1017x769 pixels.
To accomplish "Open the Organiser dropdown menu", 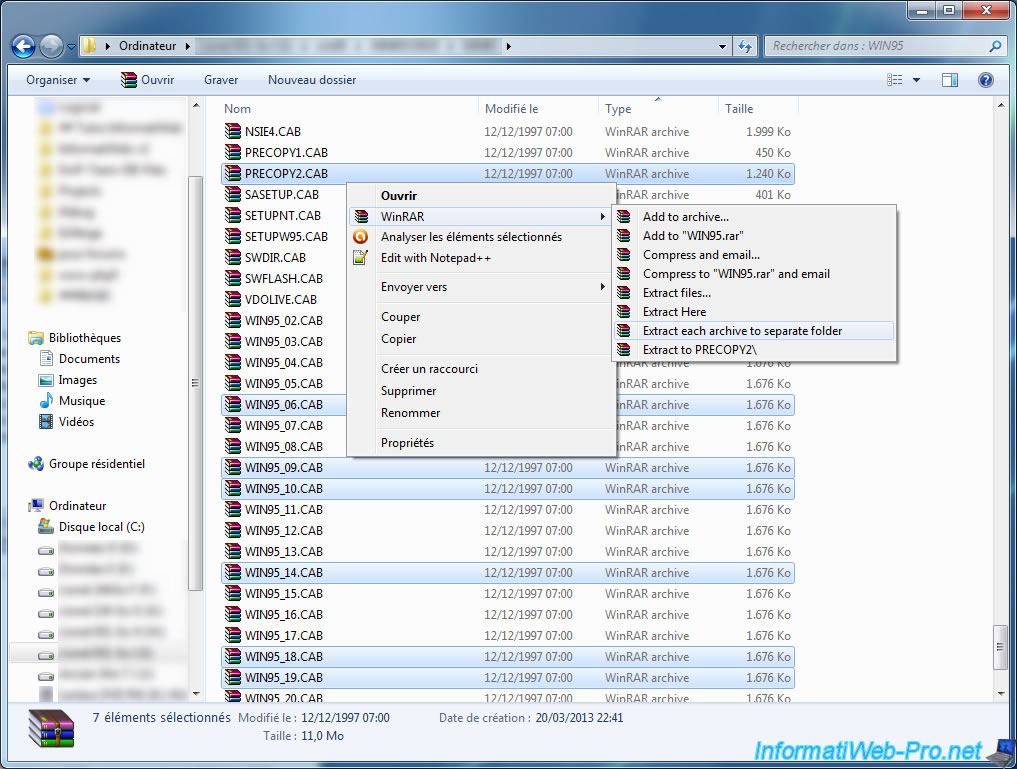I will pos(58,80).
